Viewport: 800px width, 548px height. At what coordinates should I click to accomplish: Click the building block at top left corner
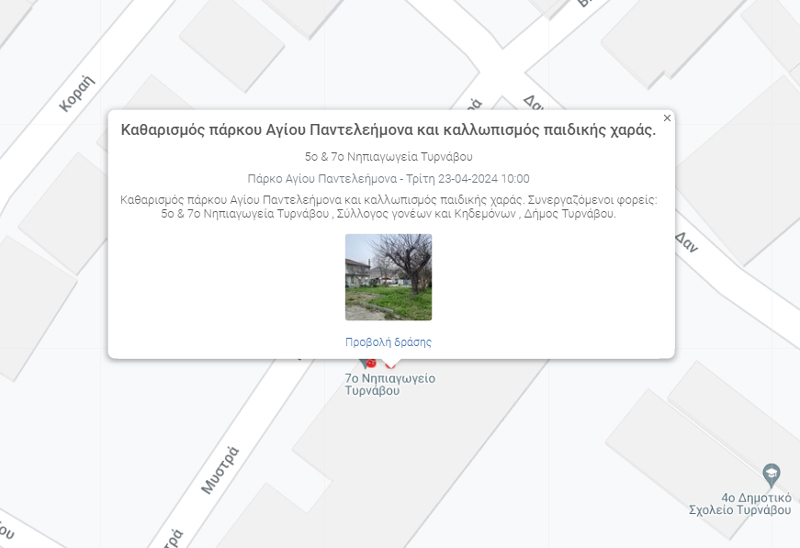pyautogui.click(x=40, y=20)
